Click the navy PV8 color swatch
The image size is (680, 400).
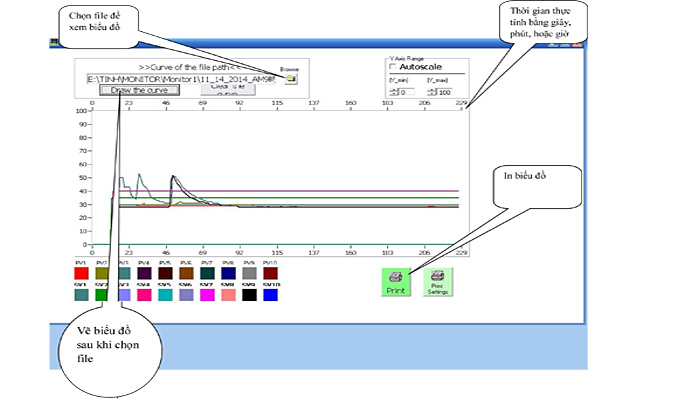(x=228, y=273)
